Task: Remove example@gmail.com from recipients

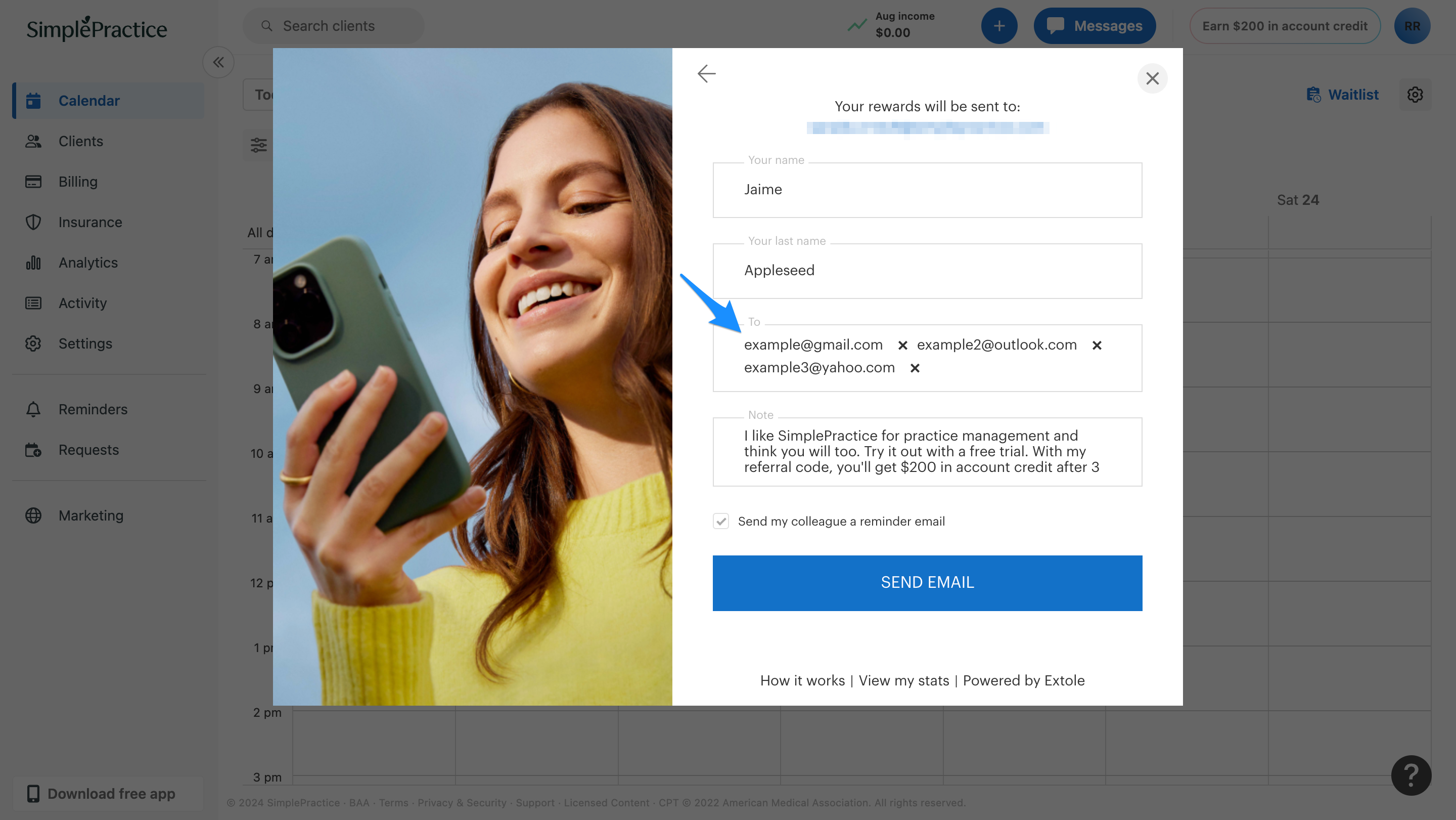Action: coord(902,346)
